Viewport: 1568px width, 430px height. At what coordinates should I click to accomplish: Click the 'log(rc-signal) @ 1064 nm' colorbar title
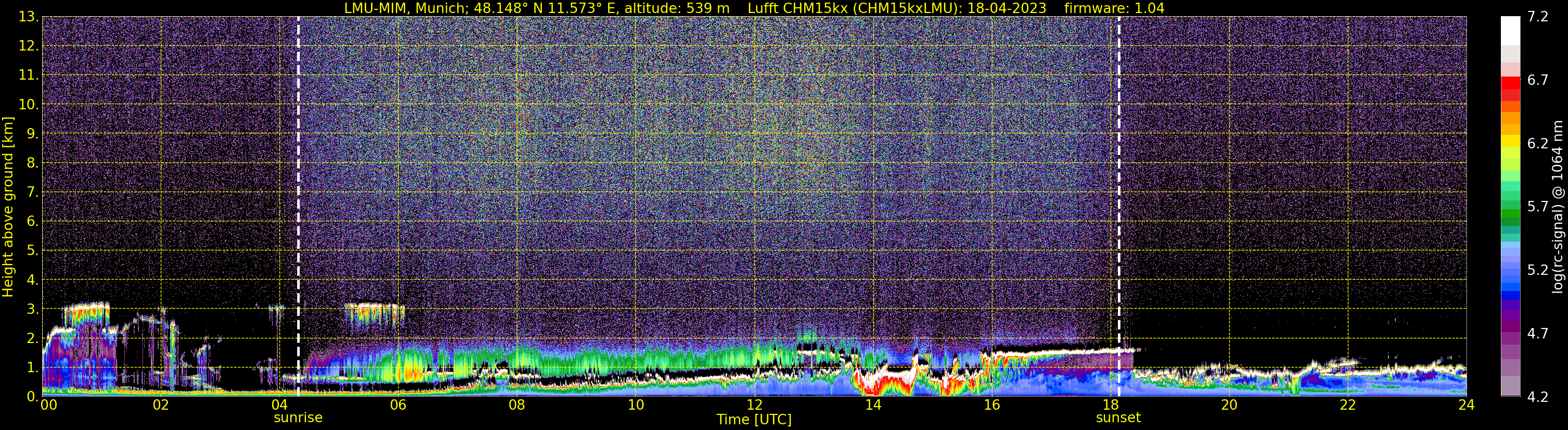pyautogui.click(x=1557, y=207)
